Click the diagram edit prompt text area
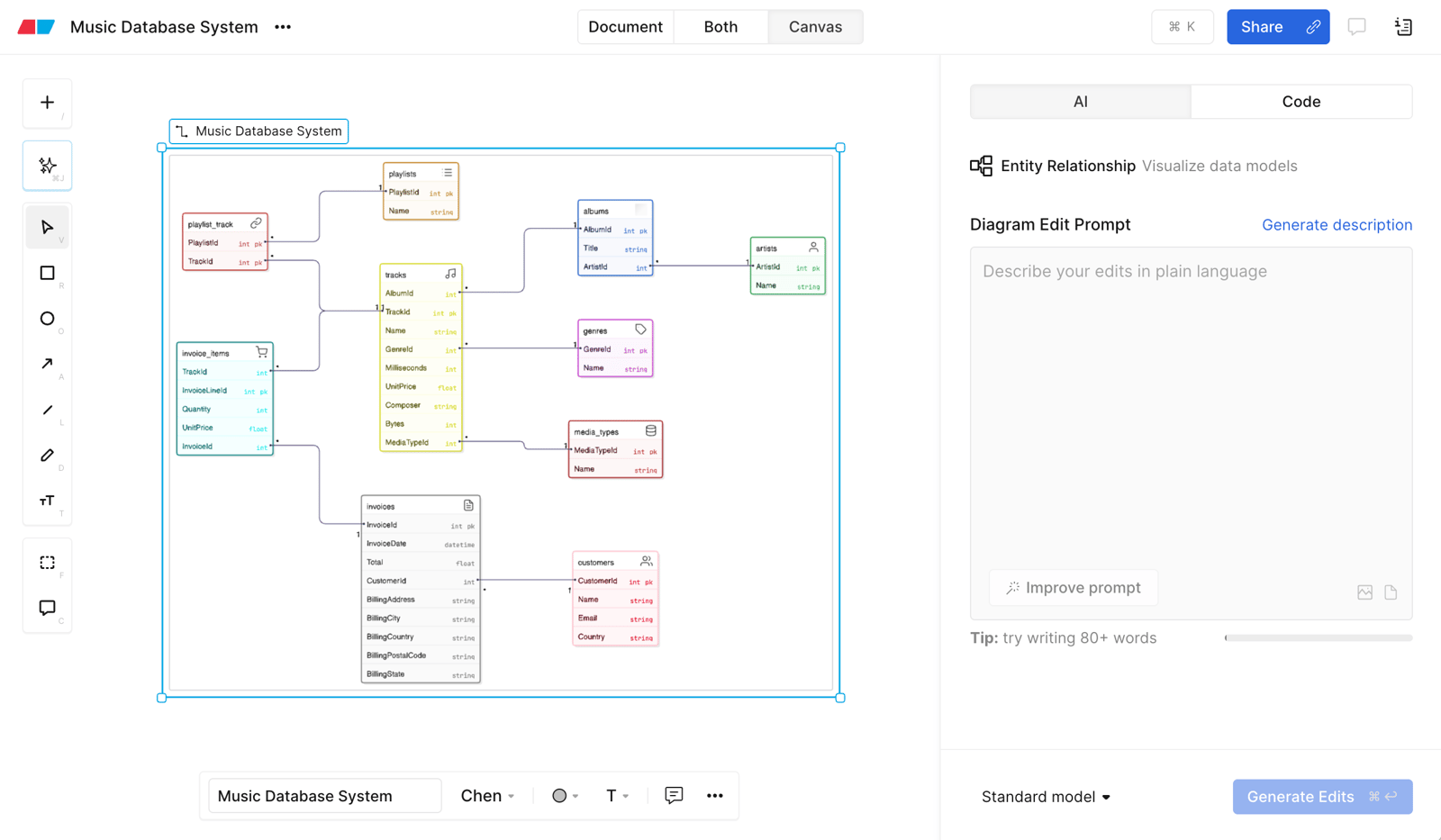Viewport: 1441px width, 840px height. tap(1191, 432)
